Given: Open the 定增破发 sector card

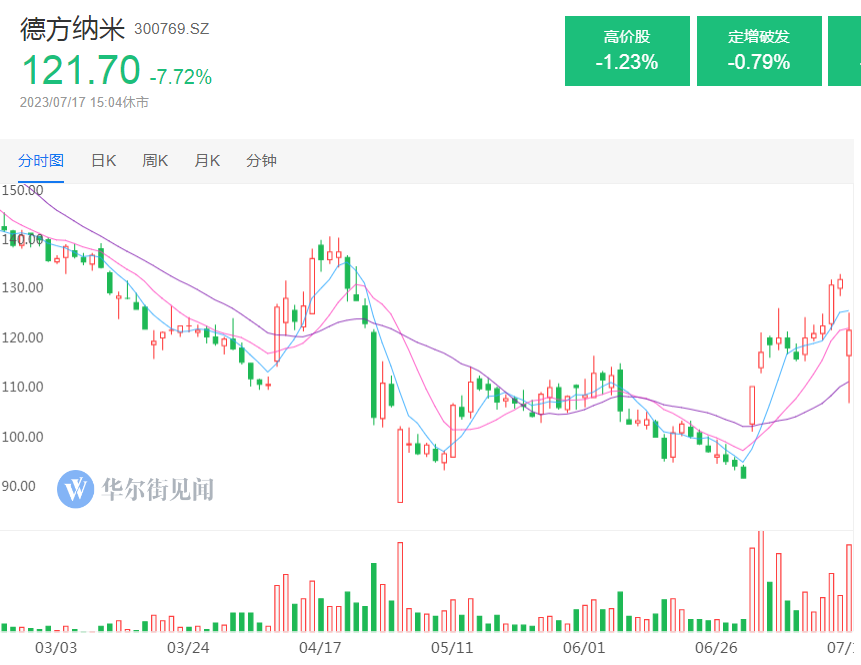Looking at the screenshot, I should click(759, 51).
